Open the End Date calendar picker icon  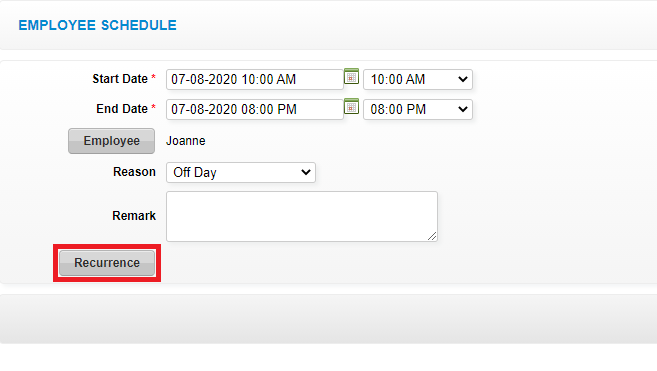pyautogui.click(x=351, y=107)
